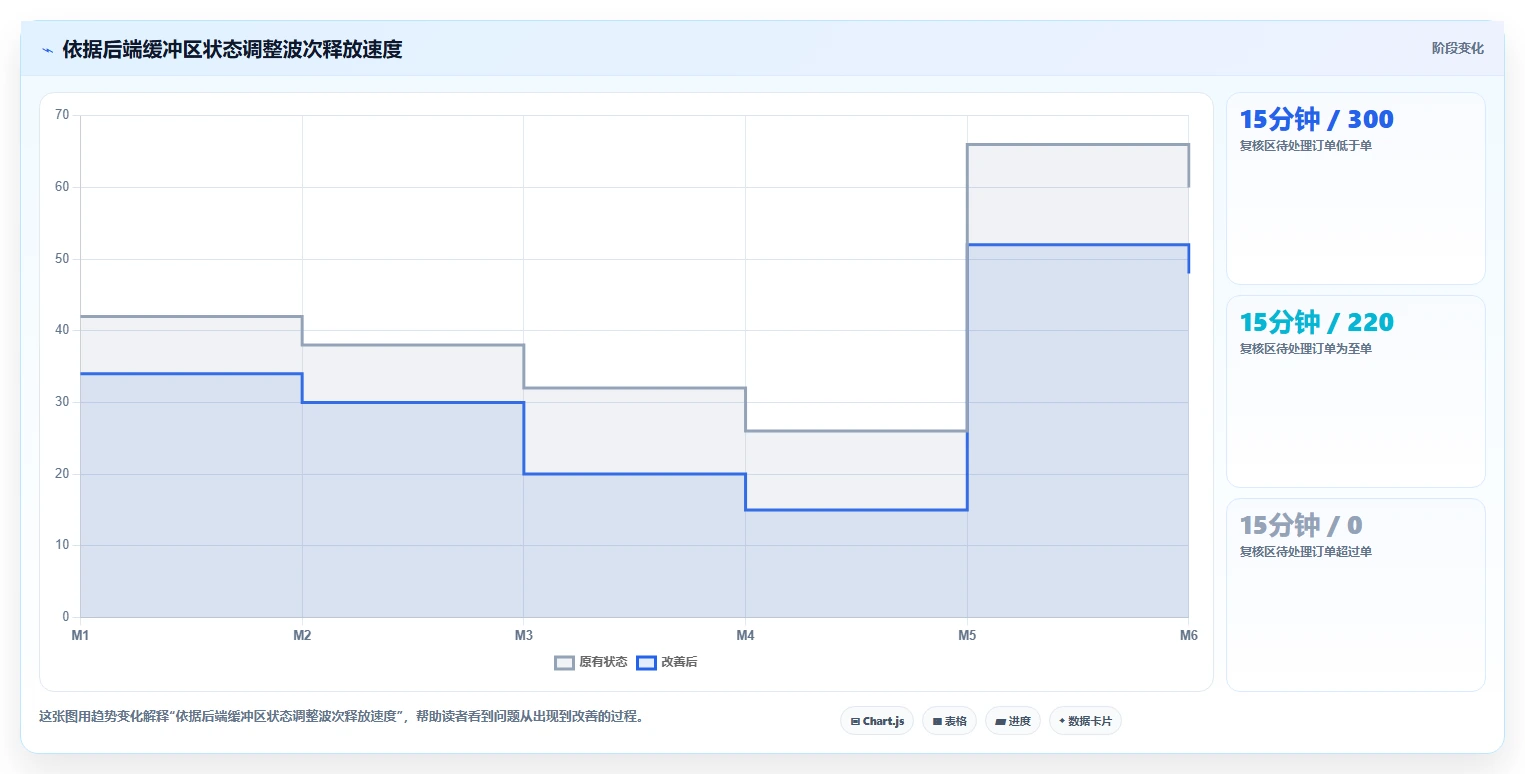Open the 15分钟 / 220 data card
This screenshot has width=1525, height=774.
(1355, 391)
